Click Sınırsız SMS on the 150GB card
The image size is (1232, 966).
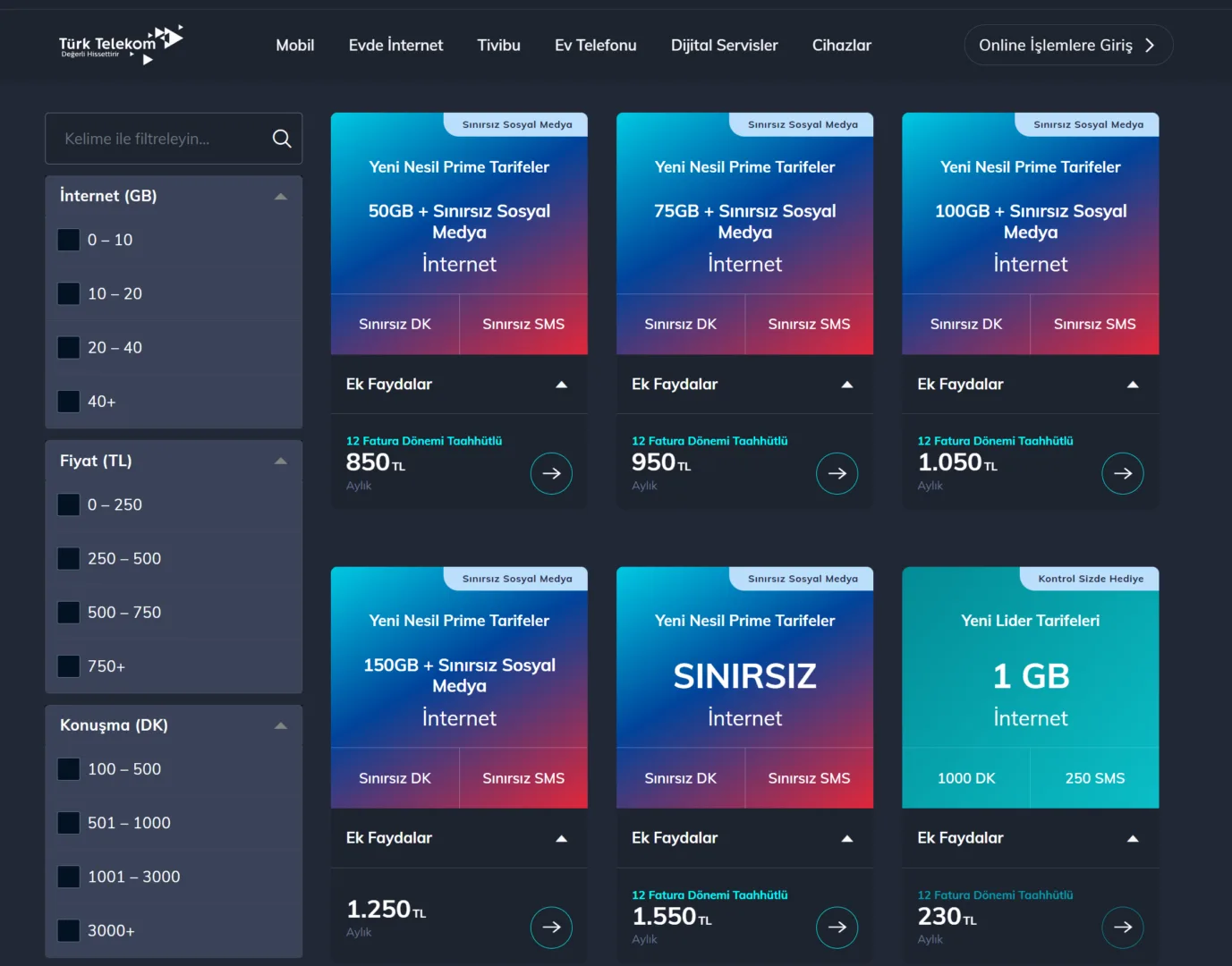[x=523, y=778]
